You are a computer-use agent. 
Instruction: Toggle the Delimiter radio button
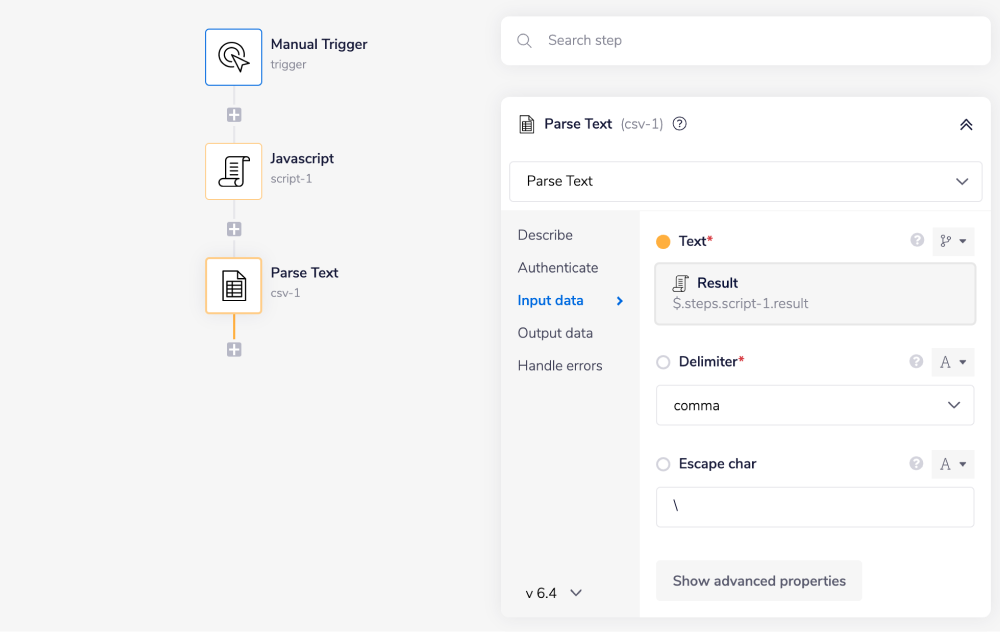pyautogui.click(x=663, y=362)
